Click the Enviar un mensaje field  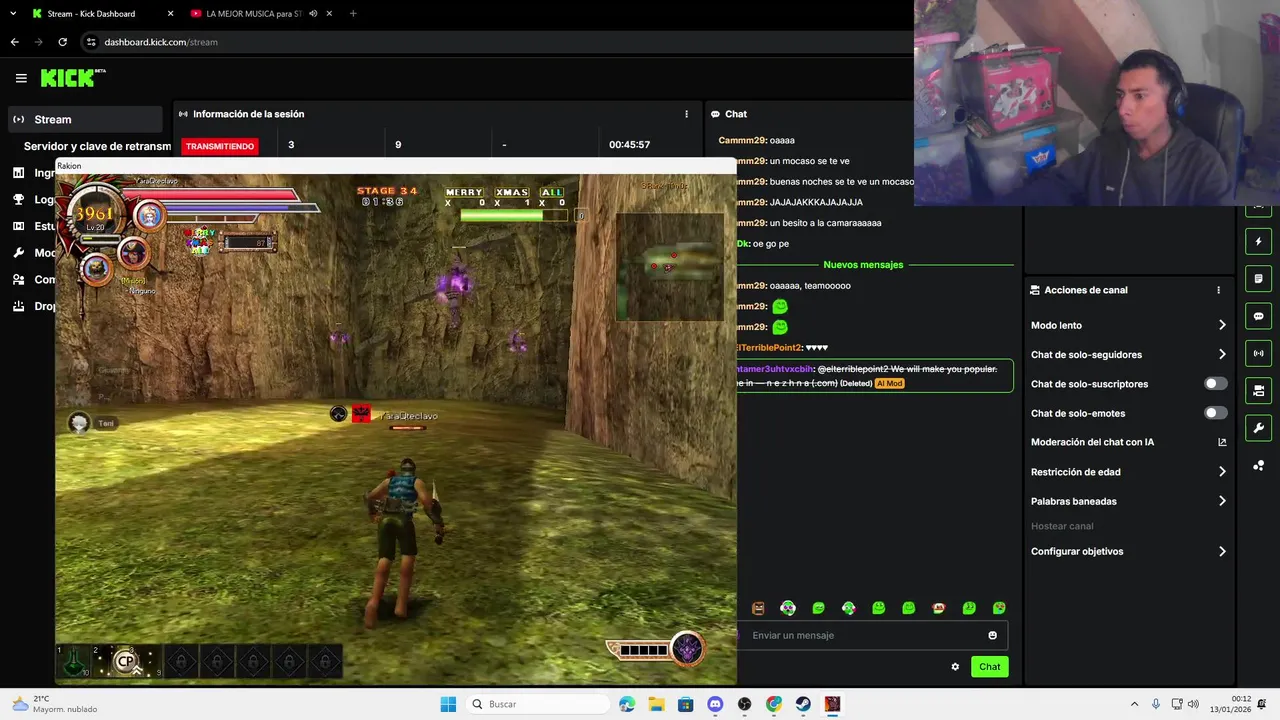(x=872, y=635)
